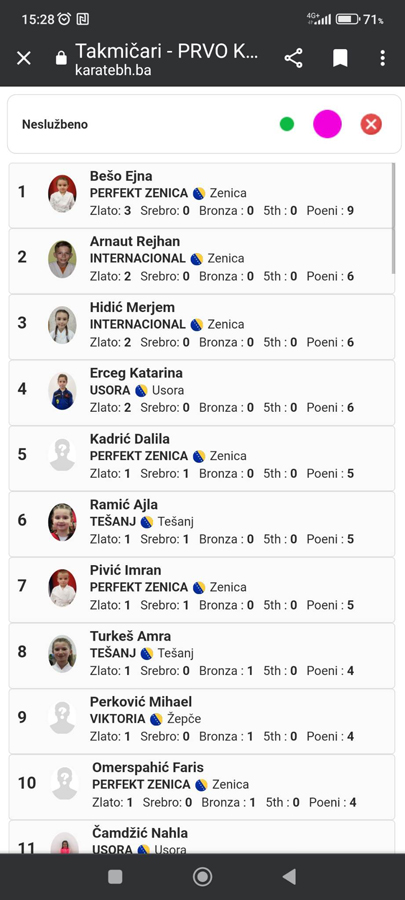Click the flag icon beside Tešanj for Ramić Ajla
Image resolution: width=405 pixels, height=900 pixels.
(x=147, y=522)
